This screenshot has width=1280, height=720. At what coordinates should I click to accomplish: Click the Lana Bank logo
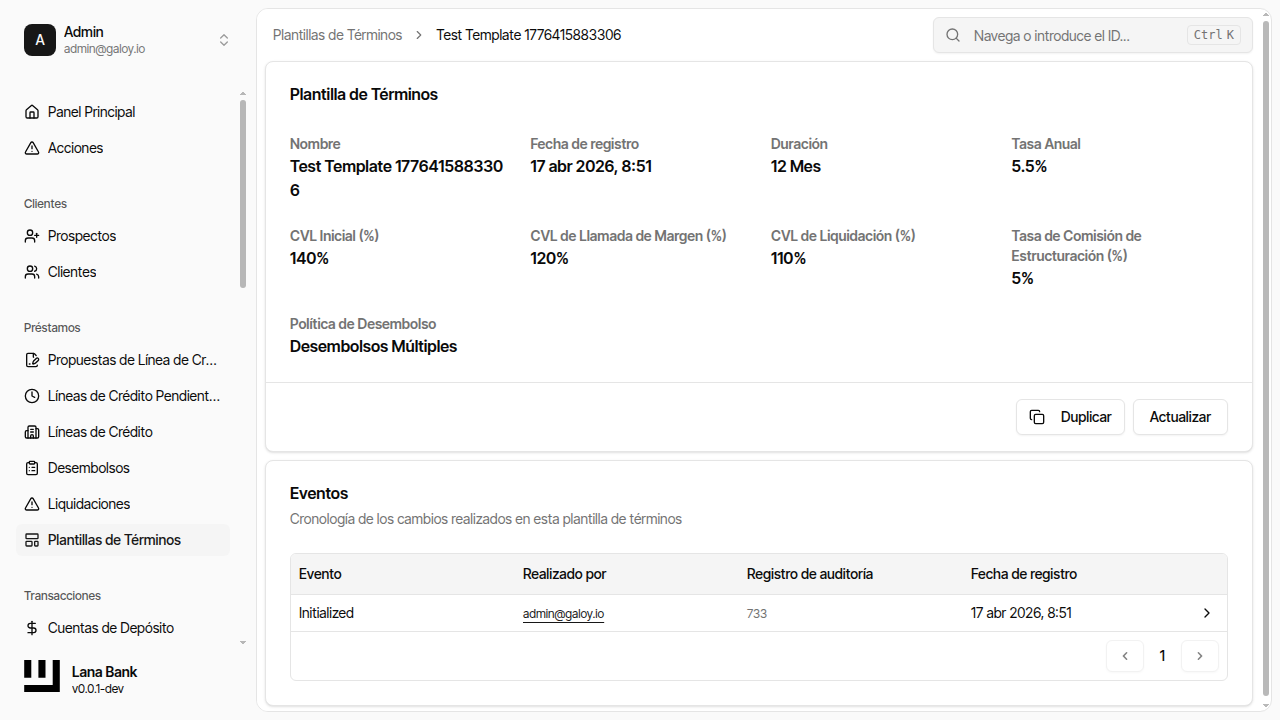(42, 677)
